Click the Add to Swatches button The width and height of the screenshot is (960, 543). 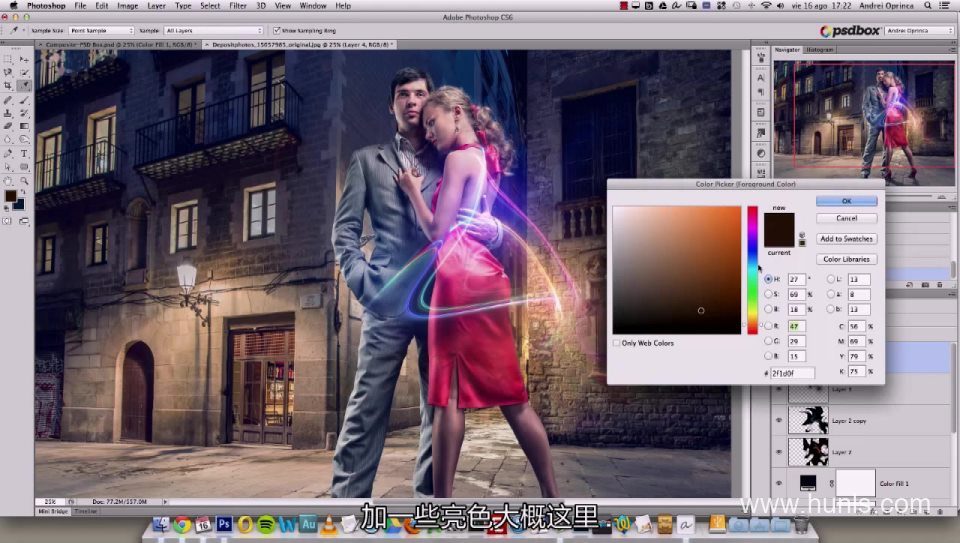click(846, 239)
